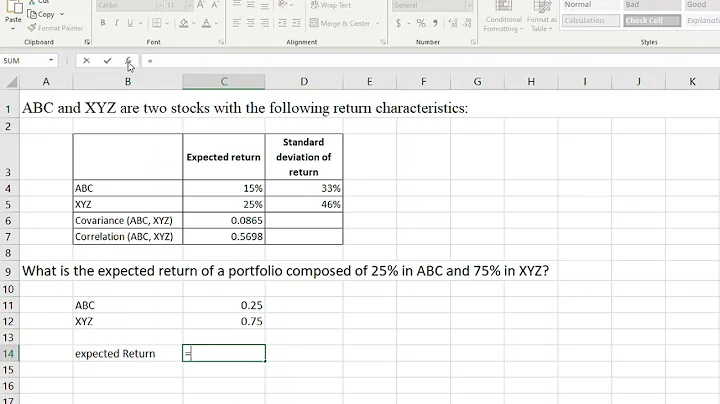Click the Paste button
This screenshot has width=720, height=404.
click(x=13, y=13)
